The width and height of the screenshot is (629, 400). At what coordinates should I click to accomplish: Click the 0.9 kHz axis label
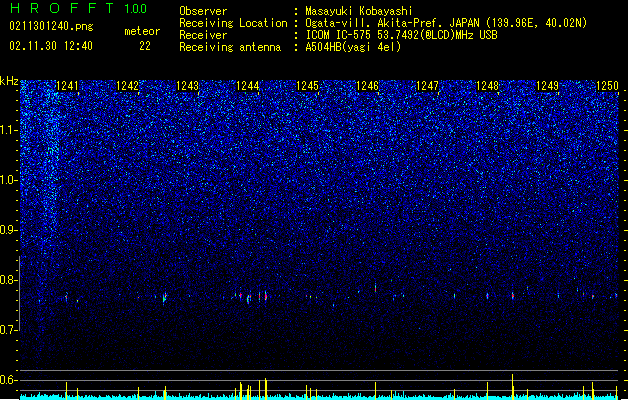pyautogui.click(x=9, y=230)
